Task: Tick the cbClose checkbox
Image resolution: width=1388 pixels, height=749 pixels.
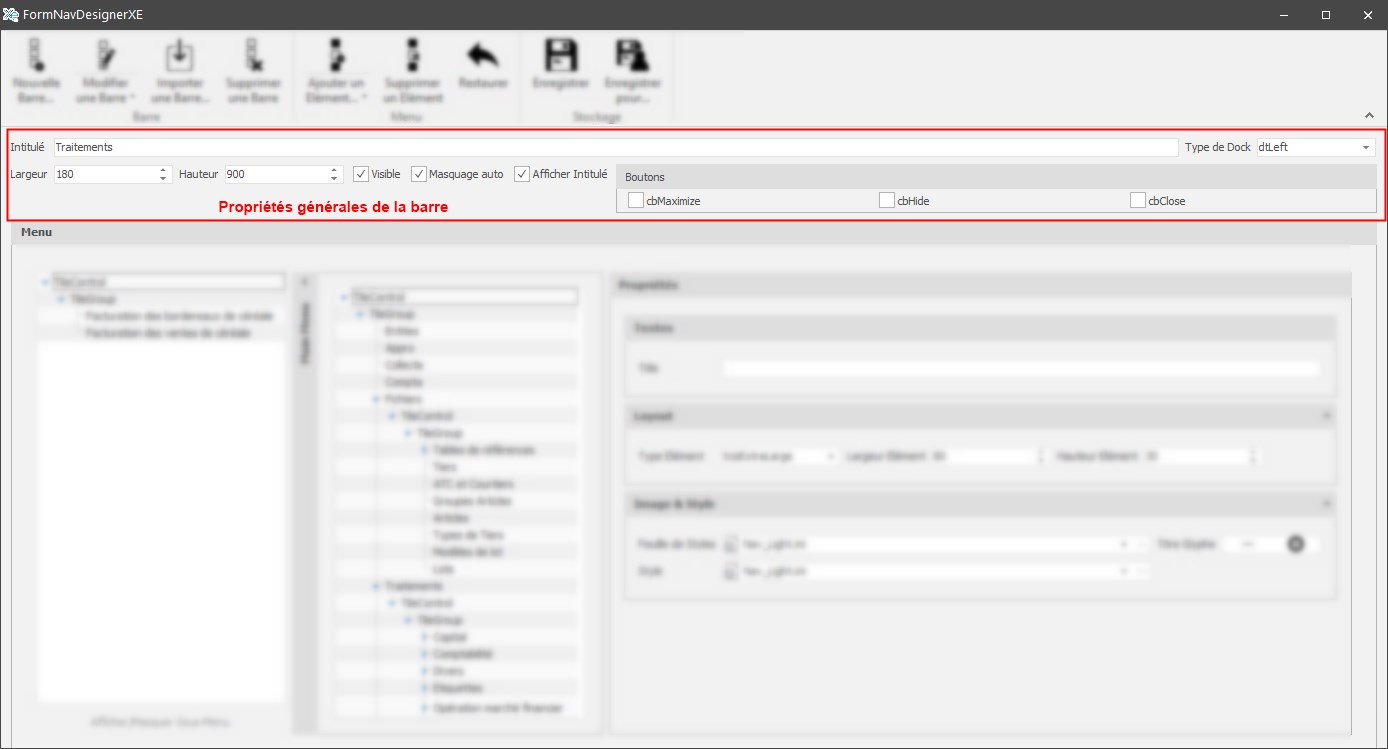Action: click(x=1138, y=201)
